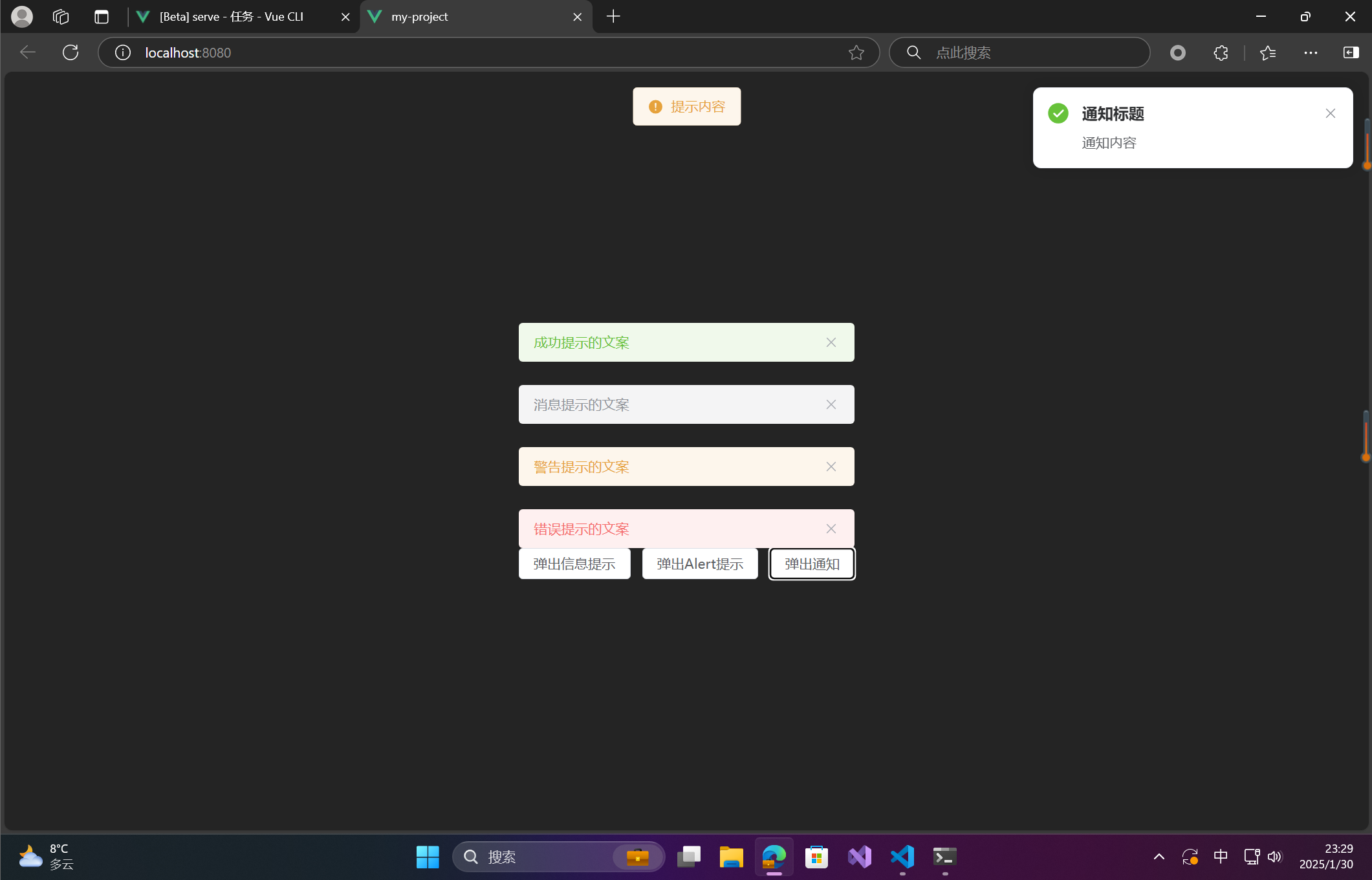
Task: Open the Microsoft Store from the taskbar
Action: pyautogui.click(x=816, y=857)
